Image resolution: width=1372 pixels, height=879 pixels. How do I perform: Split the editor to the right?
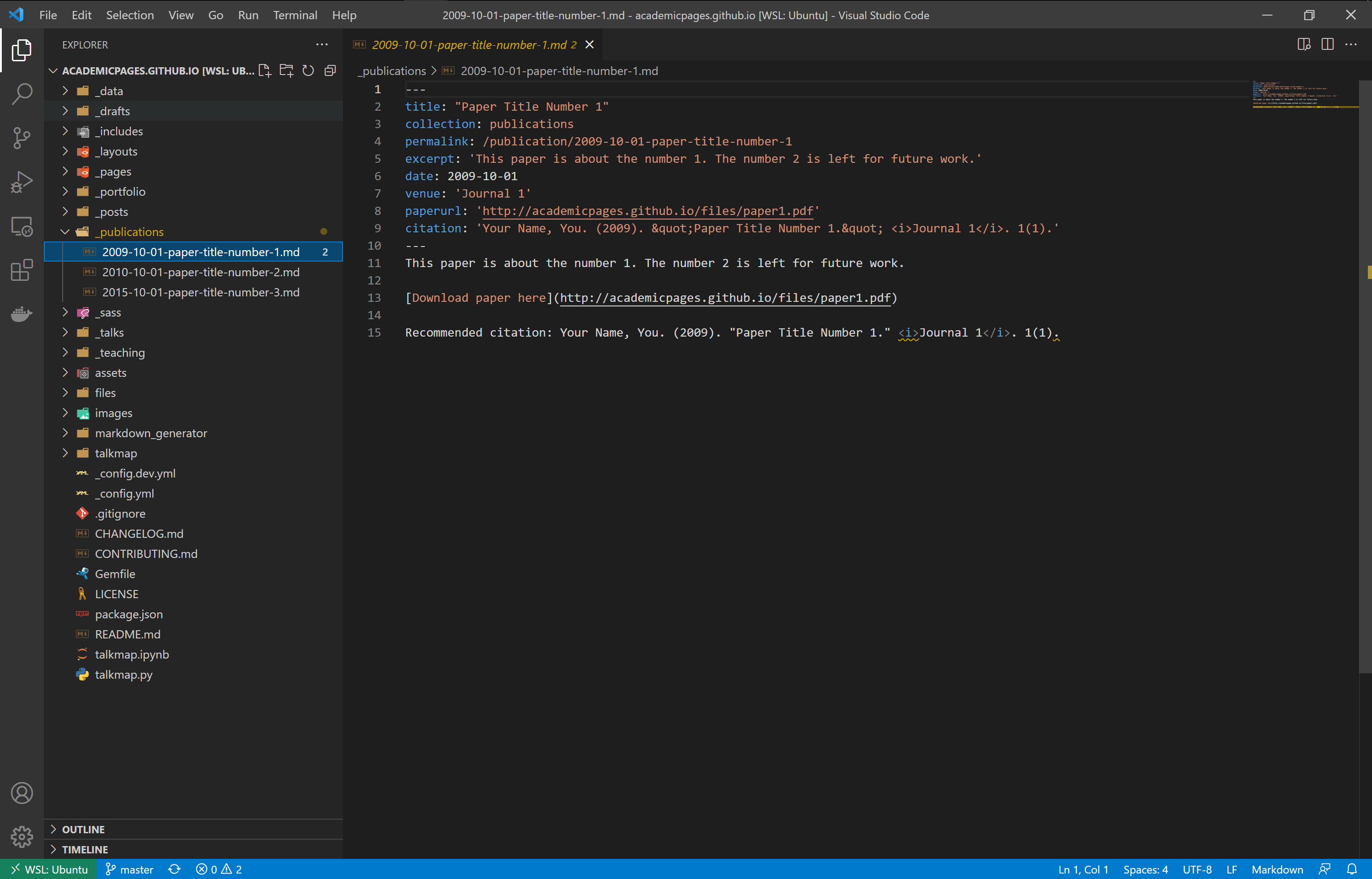pyautogui.click(x=1328, y=44)
